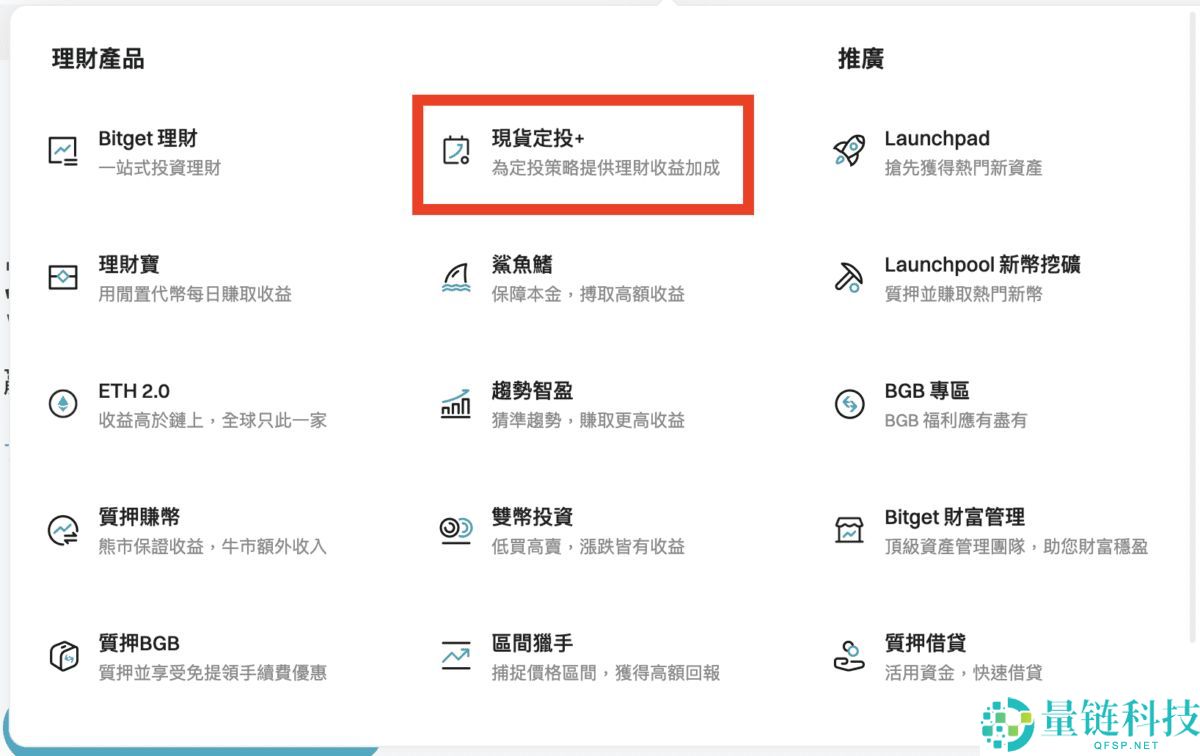The width and height of the screenshot is (1200, 756).
Task: Select the Launchpad rocket icon
Action: (x=849, y=150)
